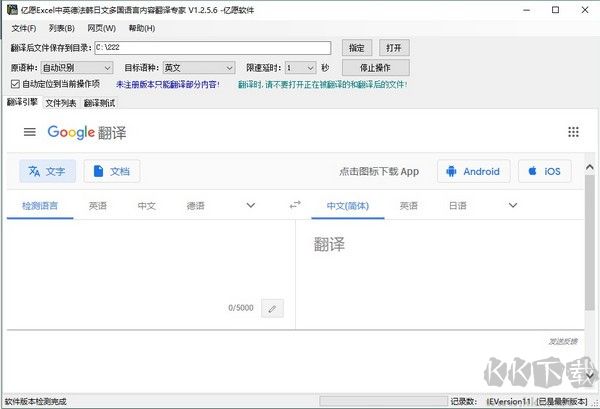
Task: Open the target language dropdown (英文)
Action: (x=199, y=68)
